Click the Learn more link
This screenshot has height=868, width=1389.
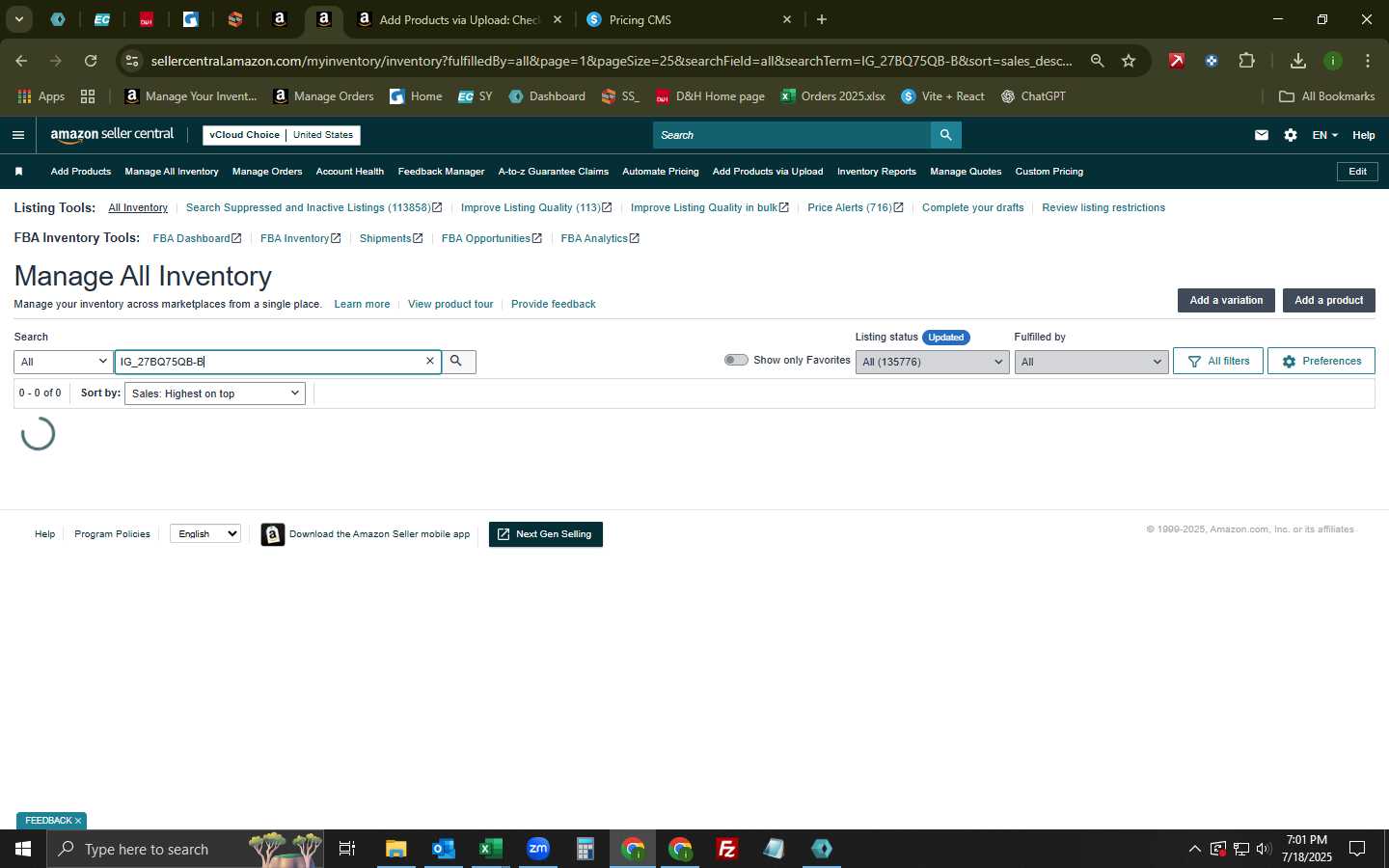(362, 304)
